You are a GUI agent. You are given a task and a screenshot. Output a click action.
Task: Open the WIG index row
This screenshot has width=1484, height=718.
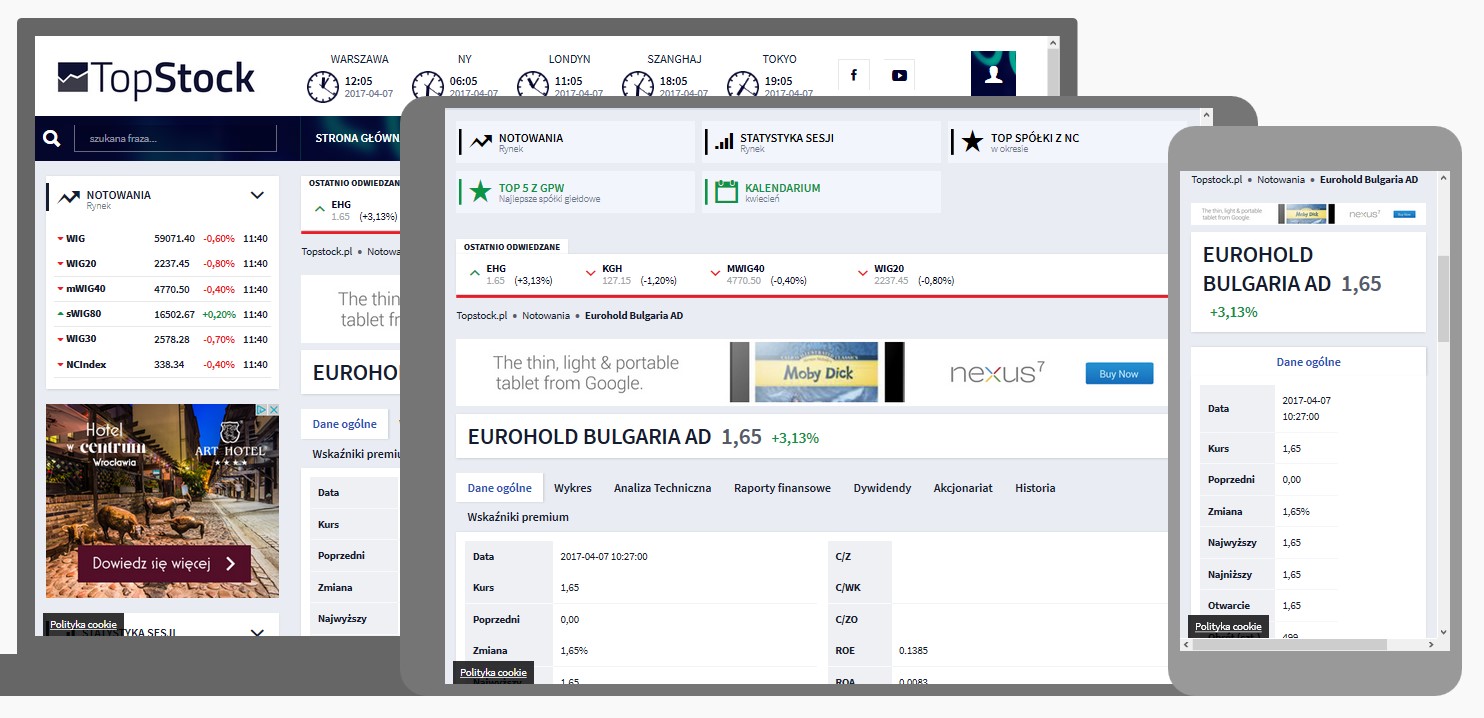[162, 239]
